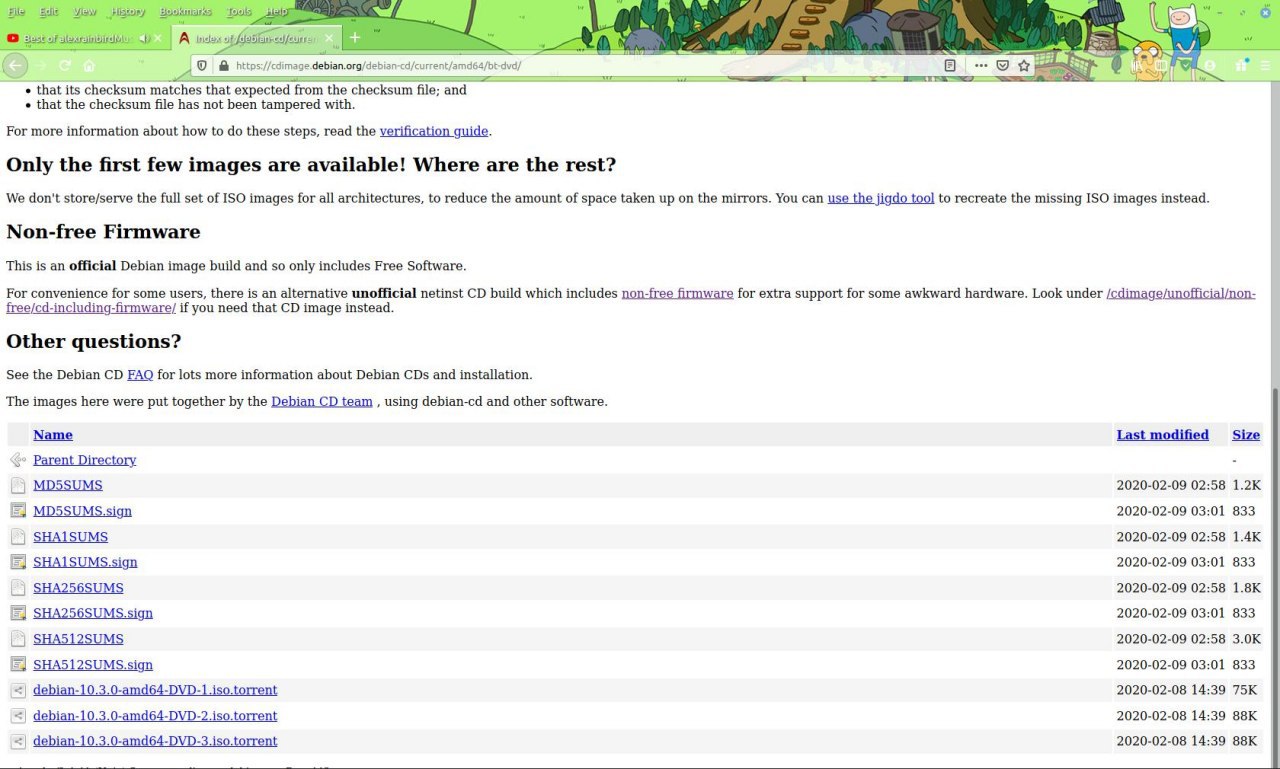Download debian-10.3.0-amd64-DVD-1.iso.torrent

point(155,690)
